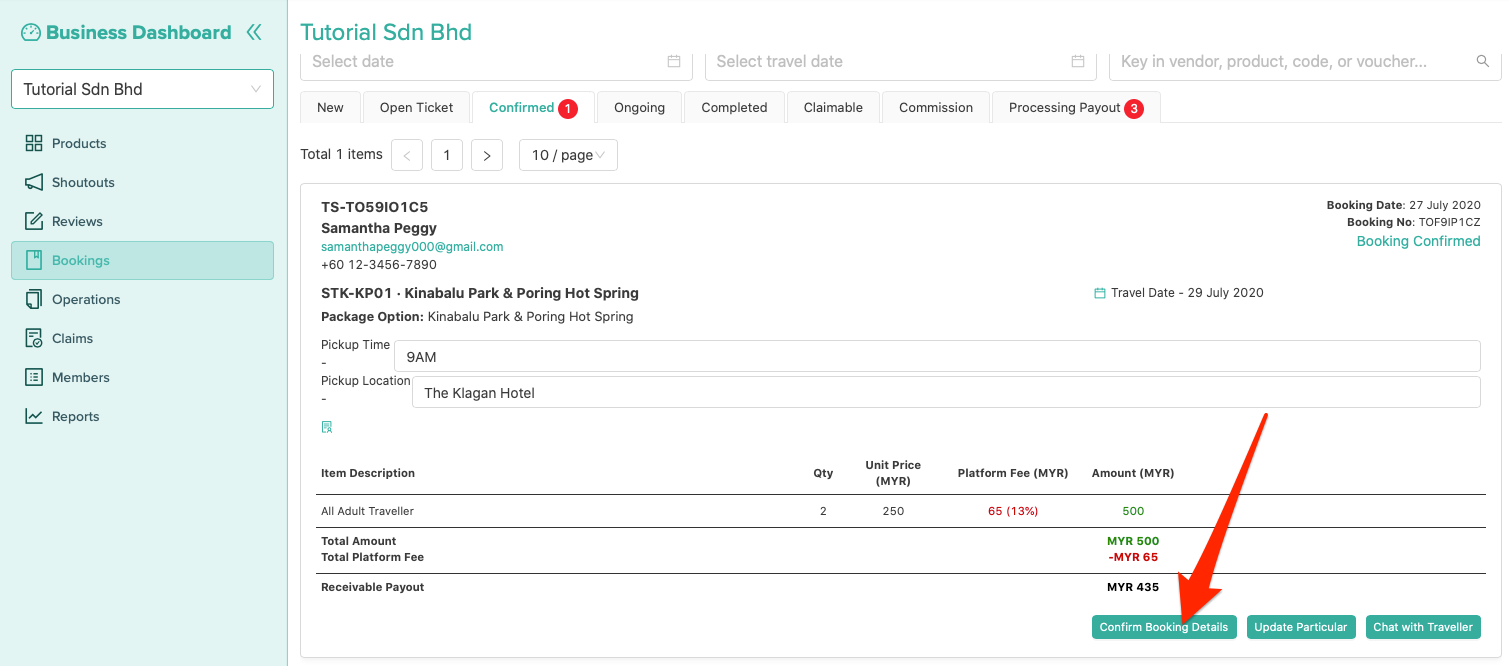Collapse the sidebar with double chevron icon
1509x666 pixels.
(x=254, y=32)
